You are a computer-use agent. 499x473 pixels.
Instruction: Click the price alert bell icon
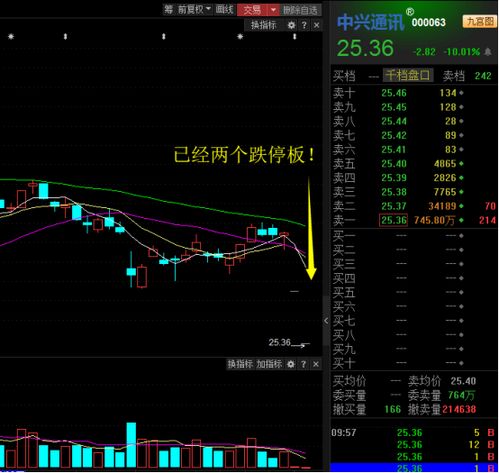488,52
